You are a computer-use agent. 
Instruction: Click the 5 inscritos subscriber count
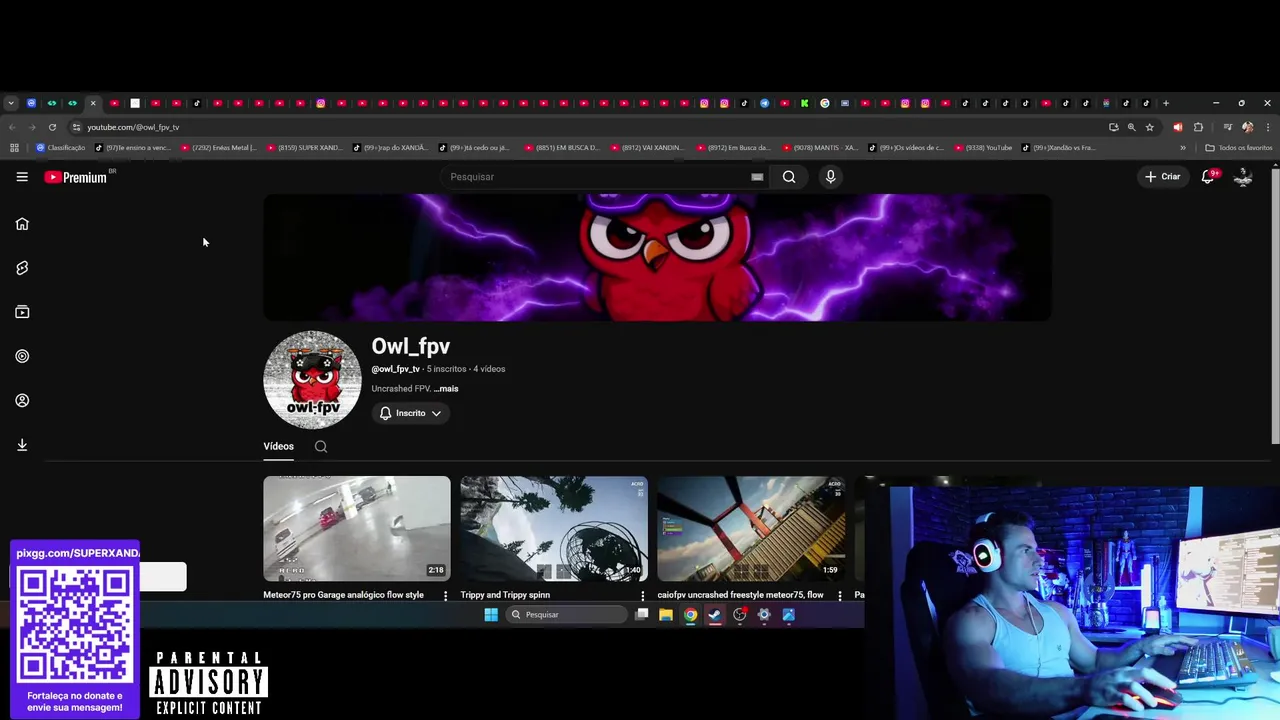[x=446, y=369]
